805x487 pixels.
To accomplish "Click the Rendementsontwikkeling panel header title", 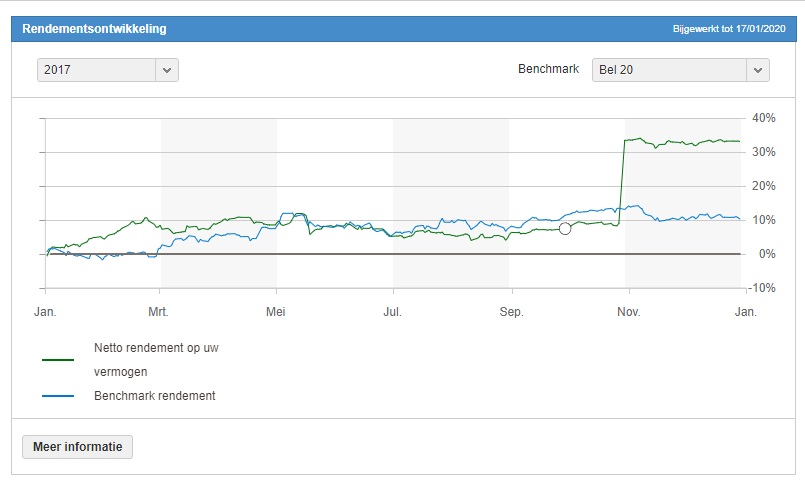I will (95, 29).
